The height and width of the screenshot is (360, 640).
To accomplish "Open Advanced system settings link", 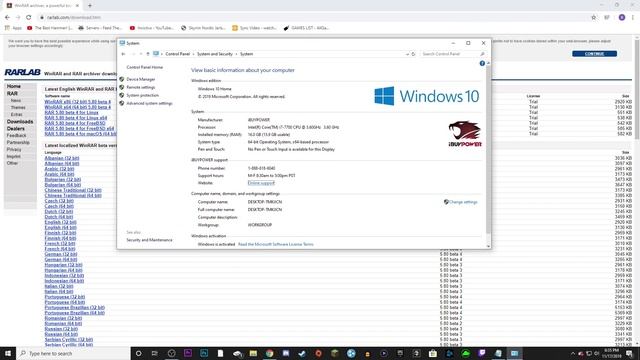I will click(149, 103).
